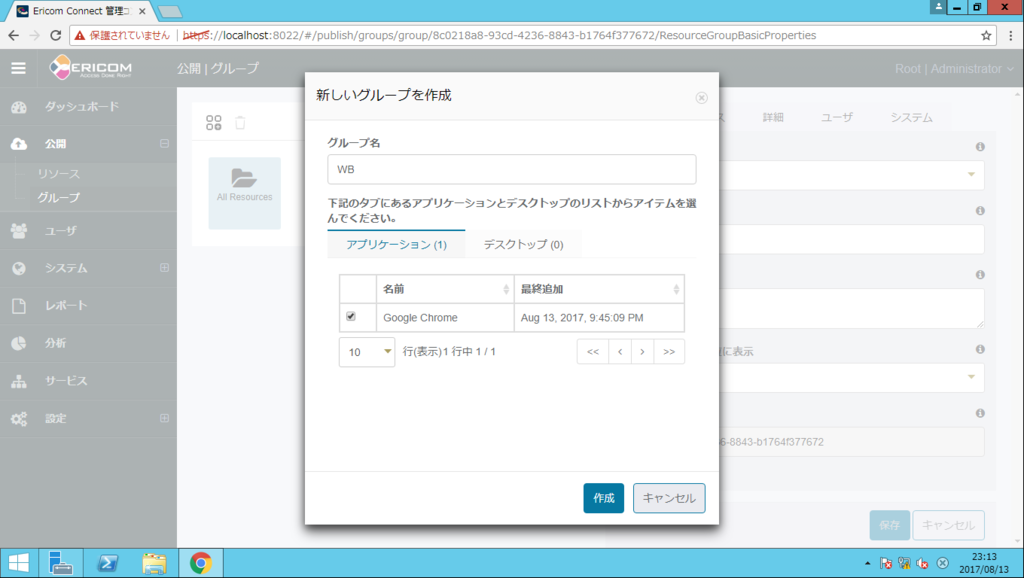The height and width of the screenshot is (578, 1024).
Task: Click the レポート document icon
Action: pyautogui.click(x=20, y=306)
